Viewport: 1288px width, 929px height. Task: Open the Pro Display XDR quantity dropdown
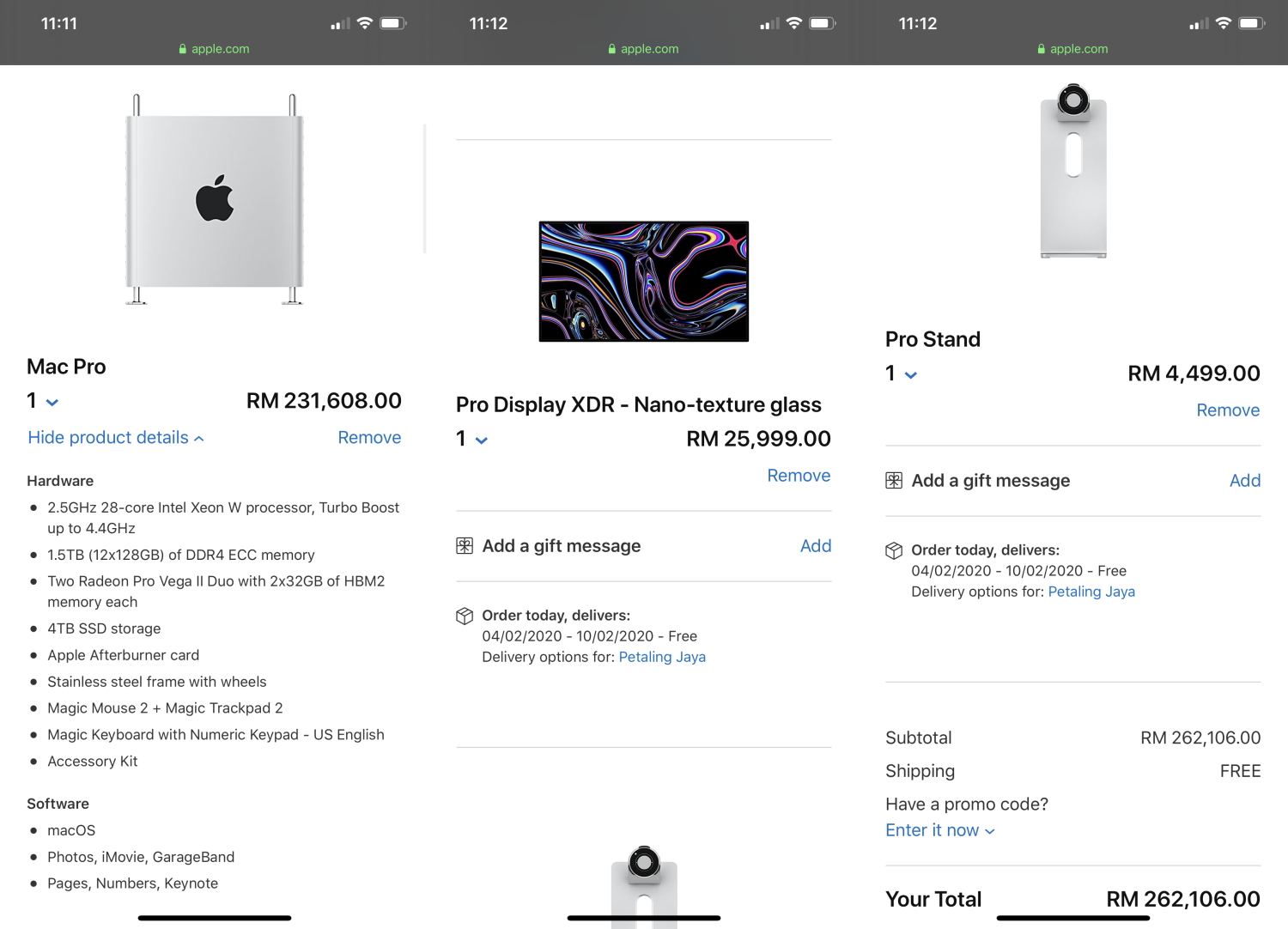pos(472,440)
